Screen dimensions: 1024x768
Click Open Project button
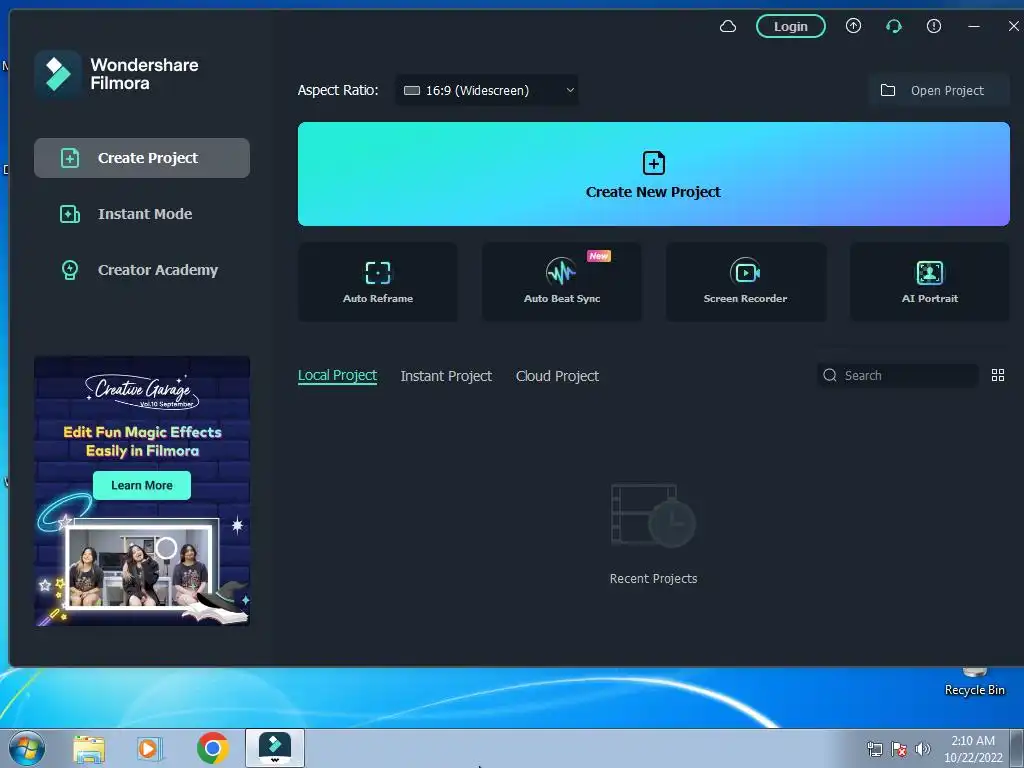(939, 90)
